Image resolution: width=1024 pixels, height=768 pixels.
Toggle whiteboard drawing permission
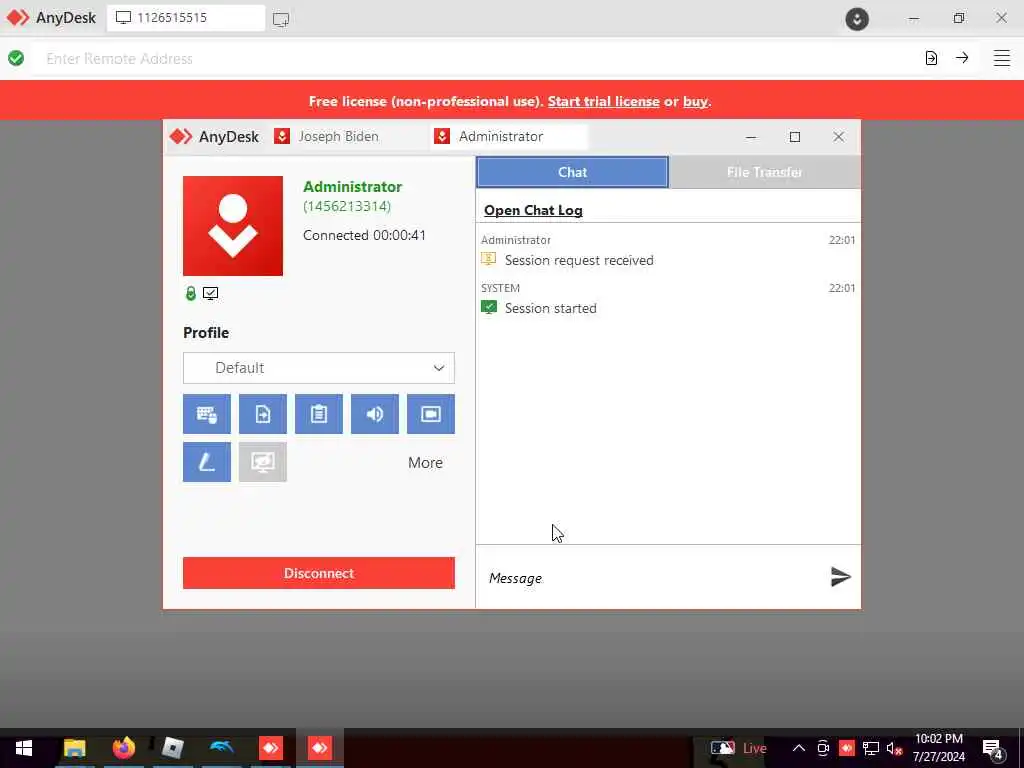pos(206,462)
